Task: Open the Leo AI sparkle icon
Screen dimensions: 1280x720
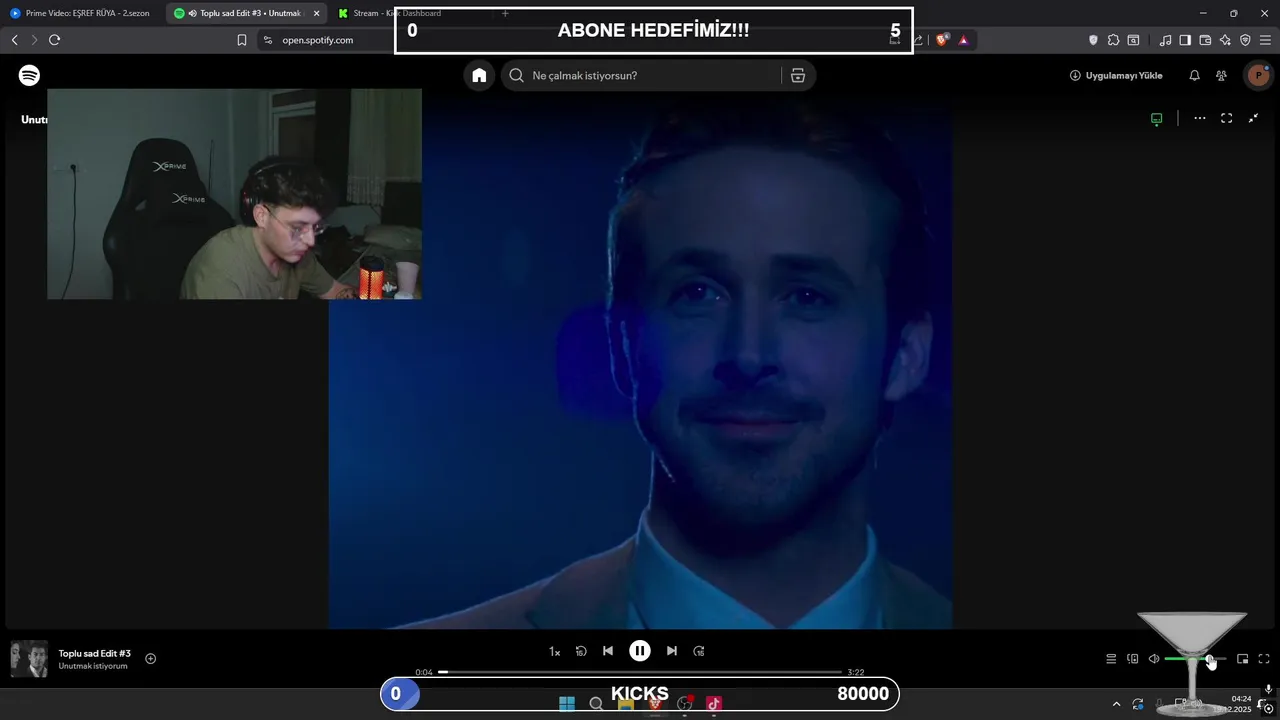Action: 1225,40
